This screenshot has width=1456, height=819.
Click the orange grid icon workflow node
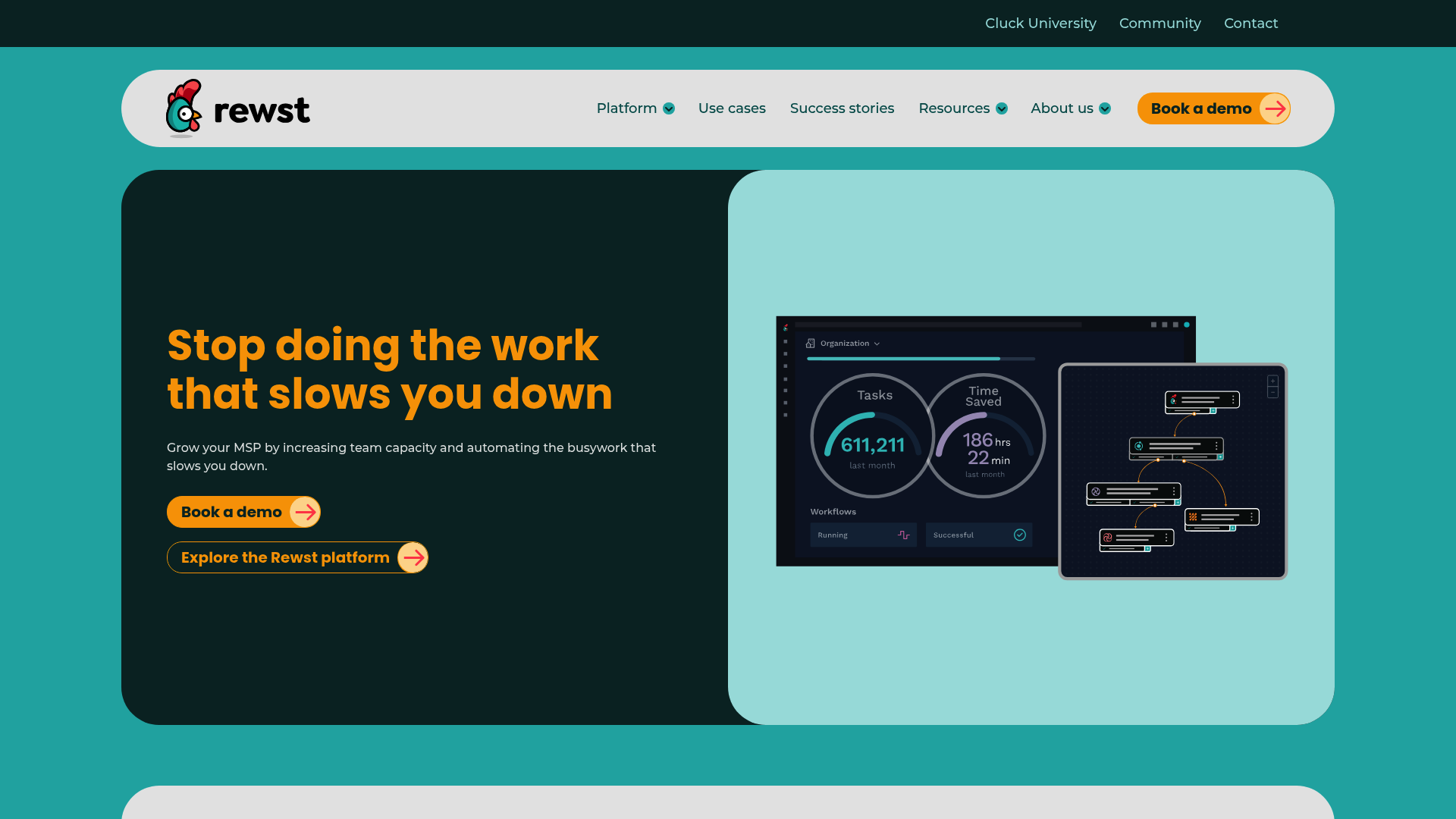(x=1192, y=516)
